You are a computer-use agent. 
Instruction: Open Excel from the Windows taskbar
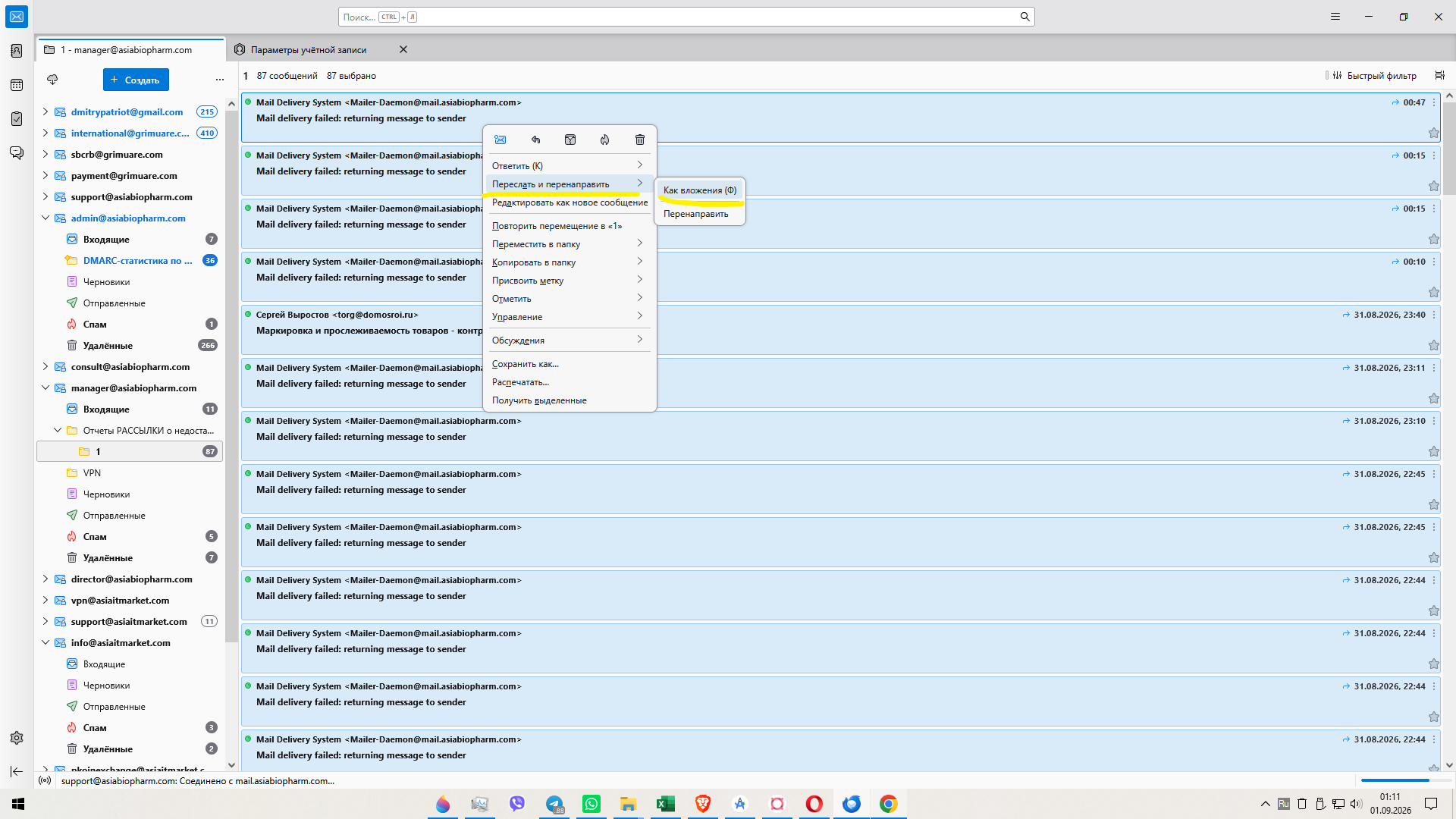coord(666,804)
